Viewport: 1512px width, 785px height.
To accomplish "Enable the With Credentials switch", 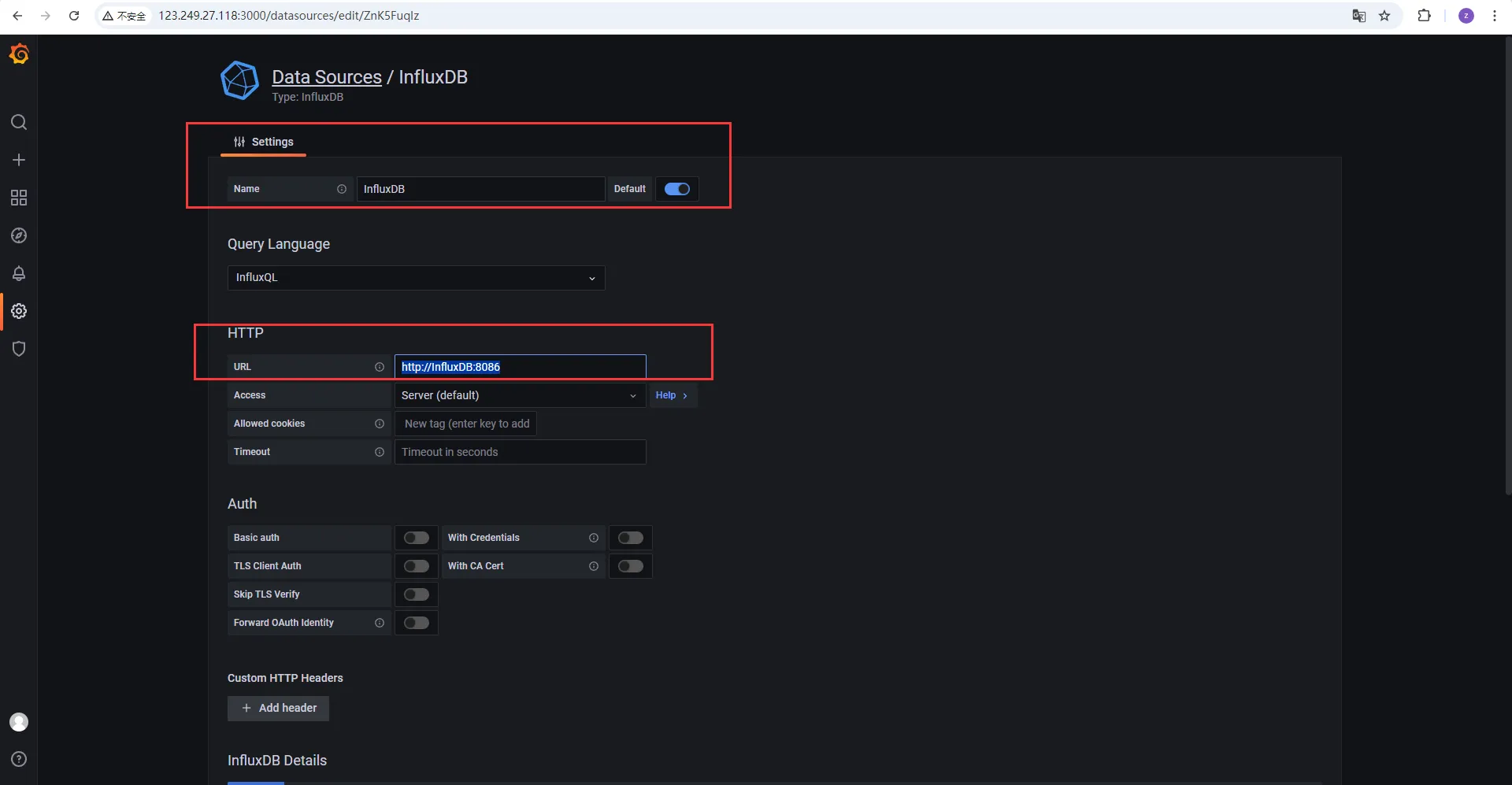I will tap(631, 538).
